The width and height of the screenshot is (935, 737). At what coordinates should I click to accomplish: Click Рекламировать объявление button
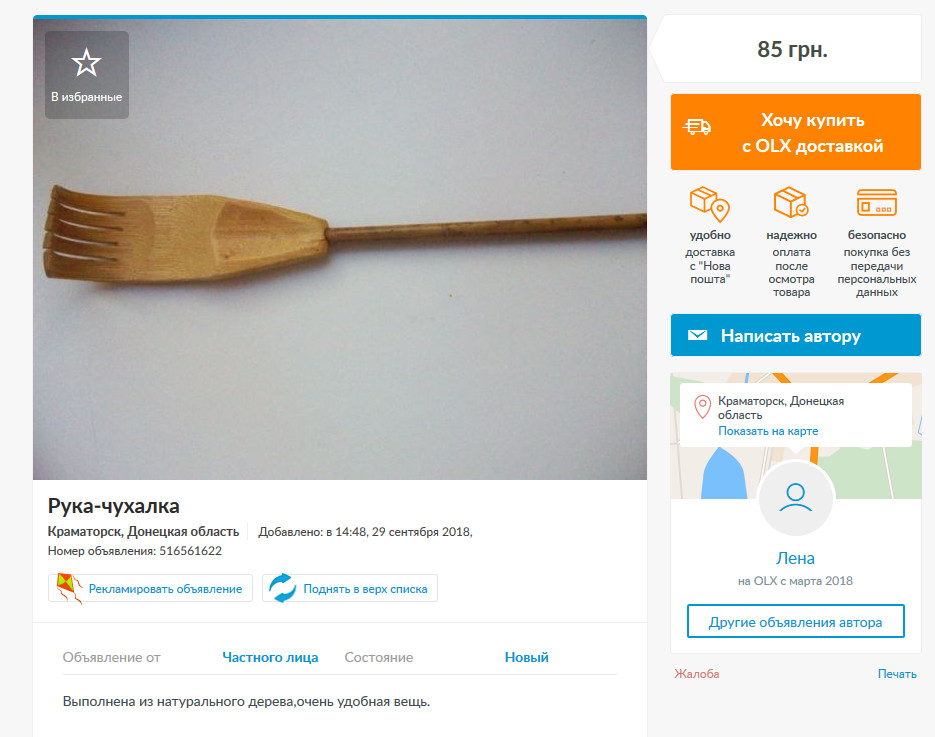[x=150, y=588]
